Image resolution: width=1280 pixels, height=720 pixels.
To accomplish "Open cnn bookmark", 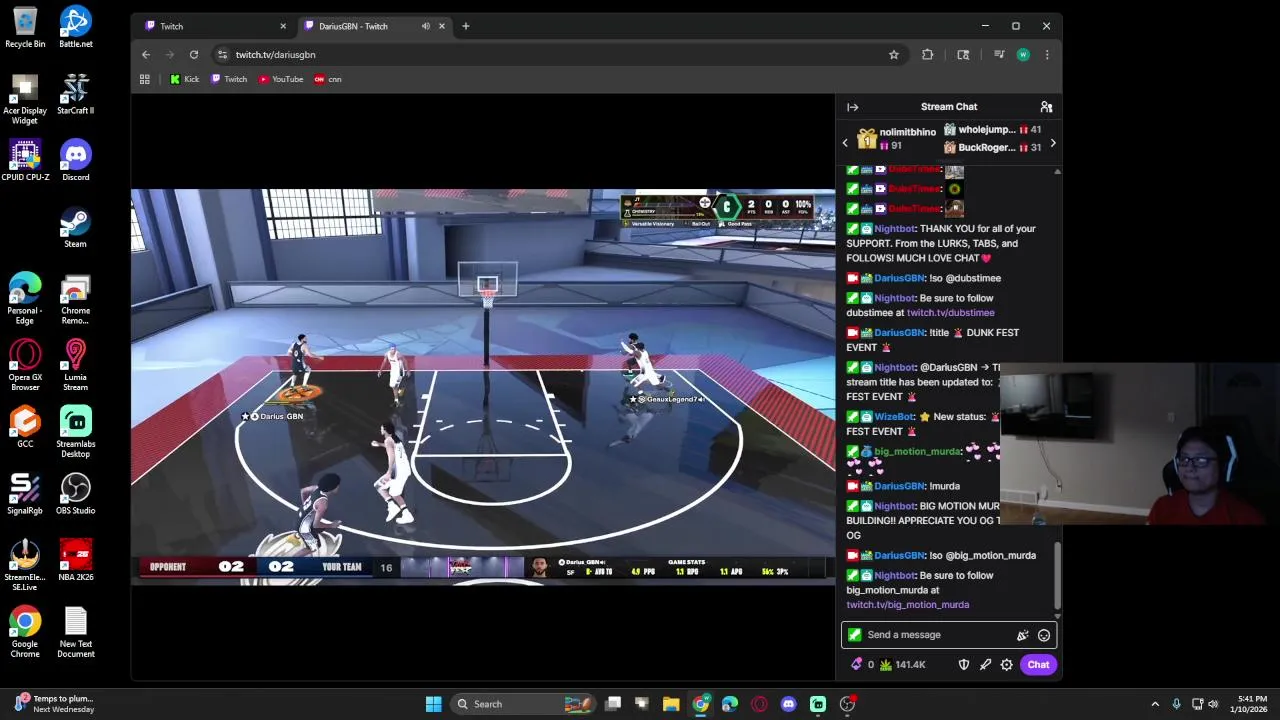I will [x=328, y=79].
